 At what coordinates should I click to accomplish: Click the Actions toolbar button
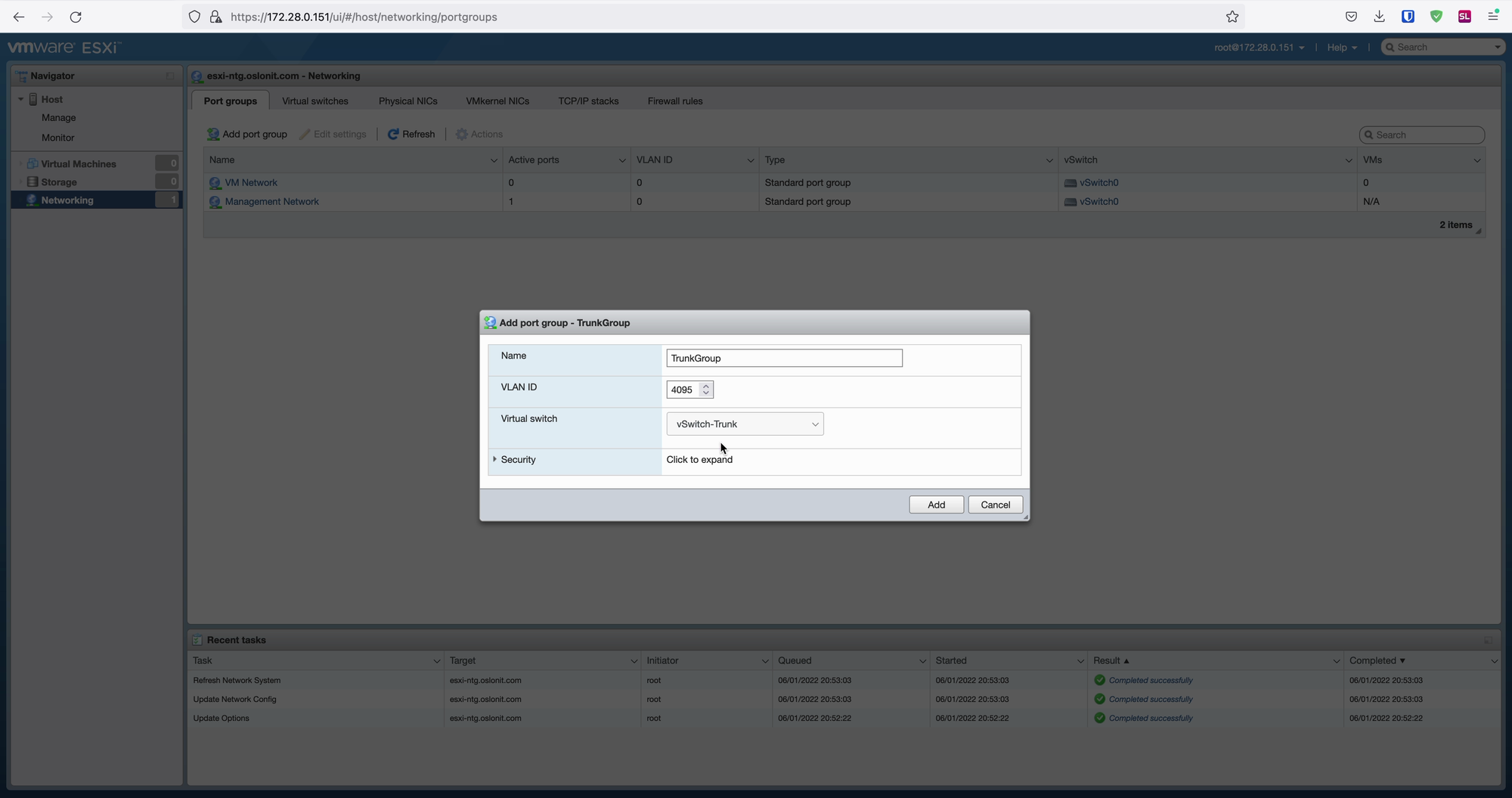tap(479, 135)
